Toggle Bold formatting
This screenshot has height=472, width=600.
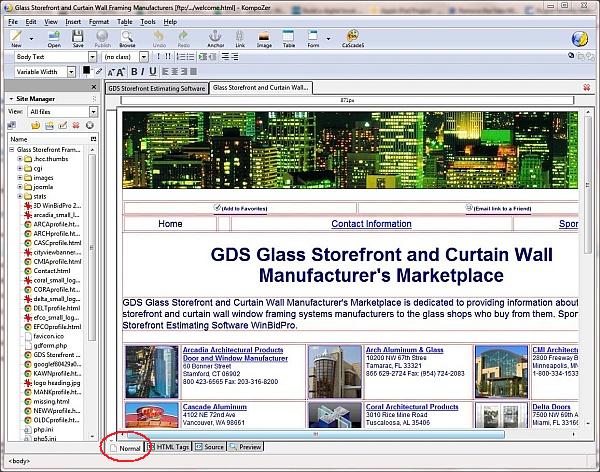[134, 72]
